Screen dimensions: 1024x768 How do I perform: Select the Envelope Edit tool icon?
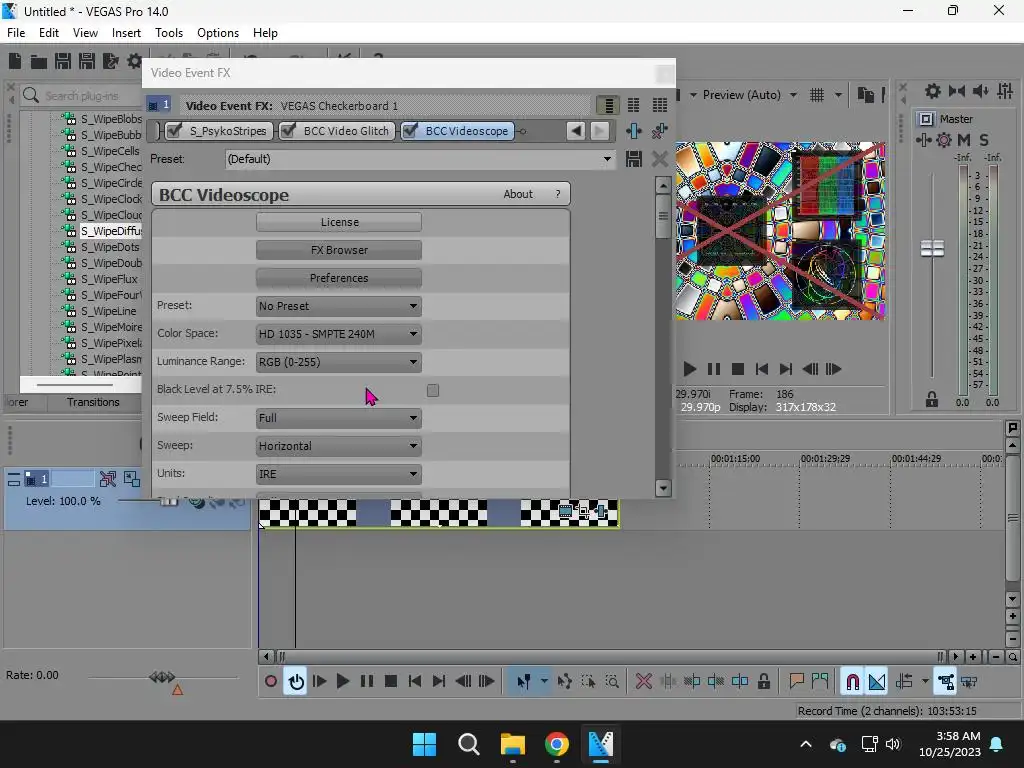(x=564, y=681)
